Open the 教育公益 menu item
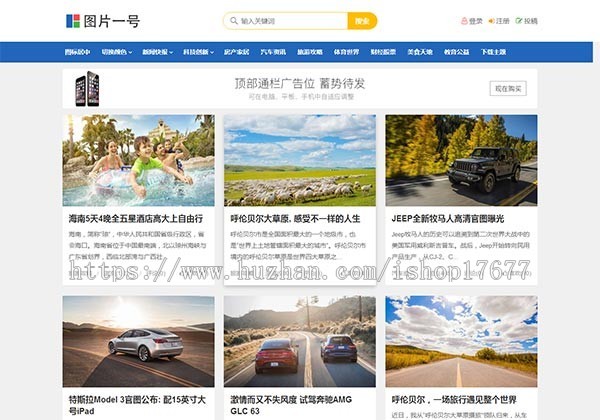Image resolution: width=600 pixels, height=420 pixels. point(457,52)
